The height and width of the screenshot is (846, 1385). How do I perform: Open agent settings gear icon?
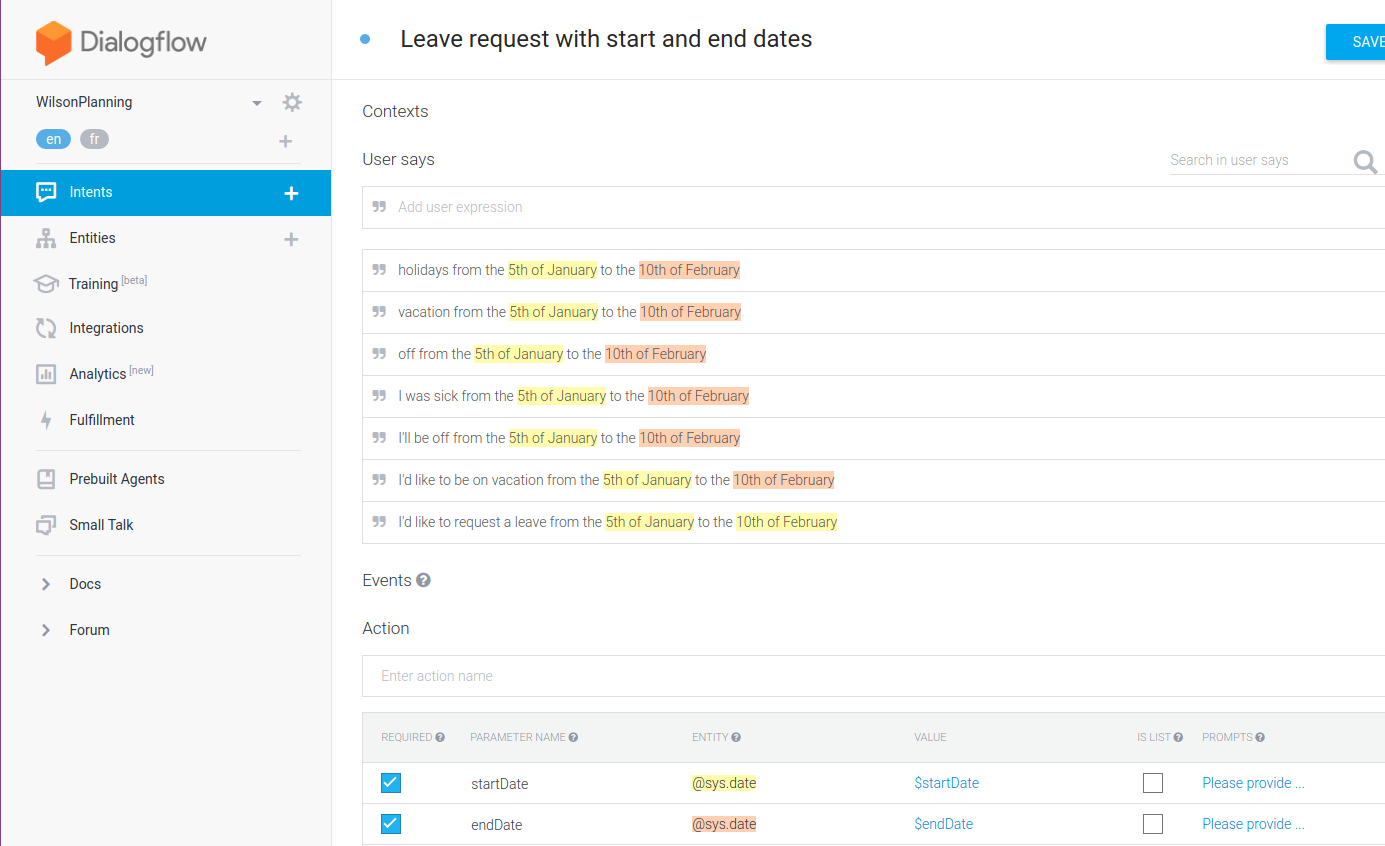click(x=292, y=102)
